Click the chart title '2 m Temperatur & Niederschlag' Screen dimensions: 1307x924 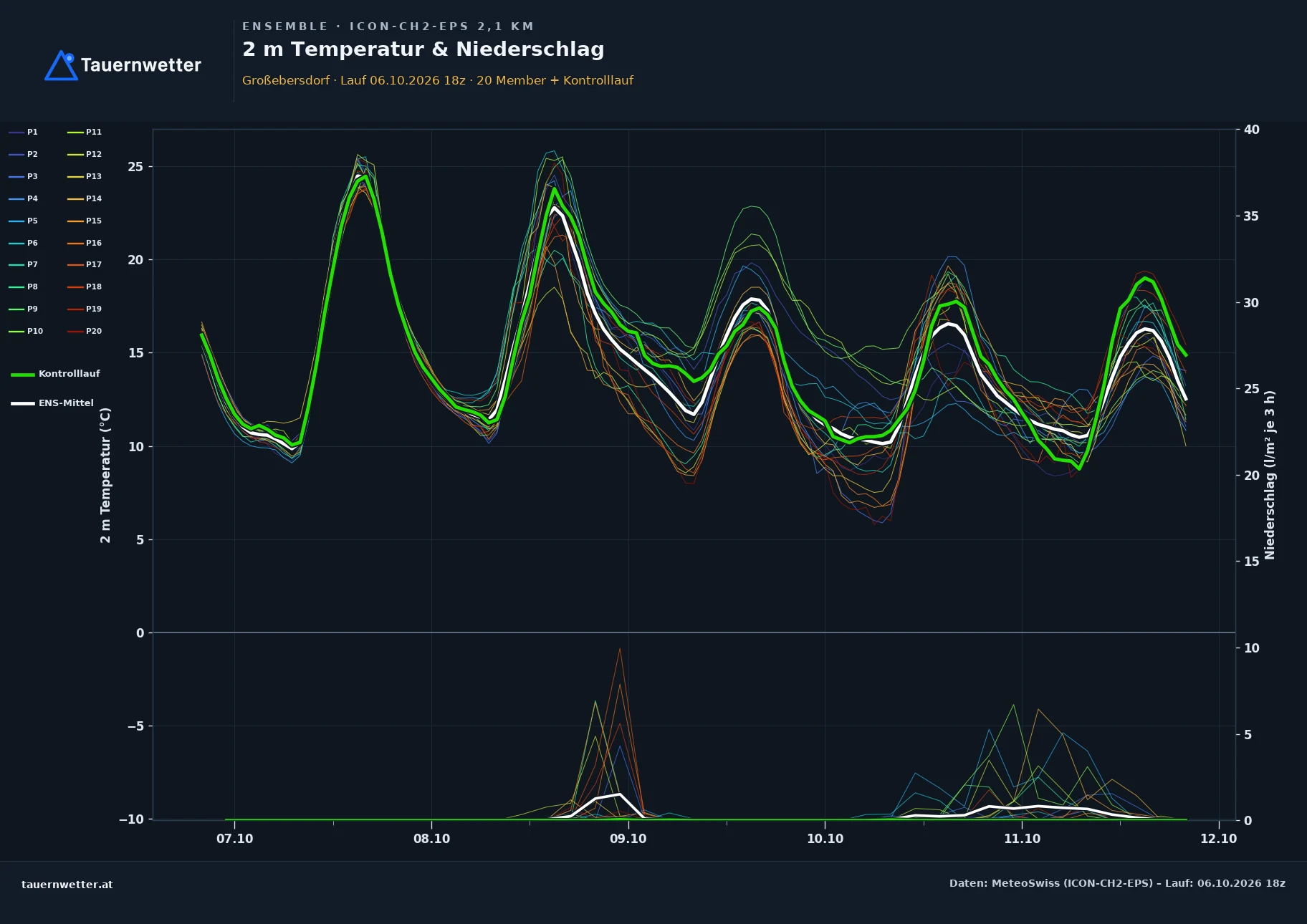click(423, 49)
